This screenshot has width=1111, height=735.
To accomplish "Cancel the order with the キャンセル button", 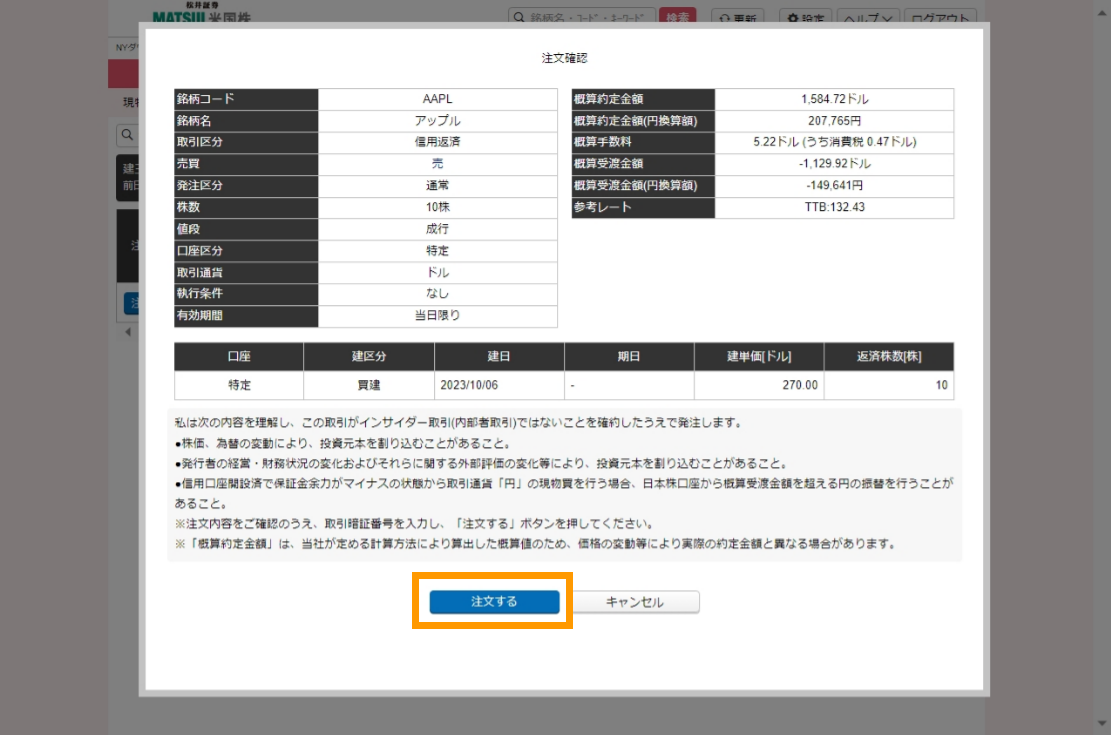I will point(635,602).
